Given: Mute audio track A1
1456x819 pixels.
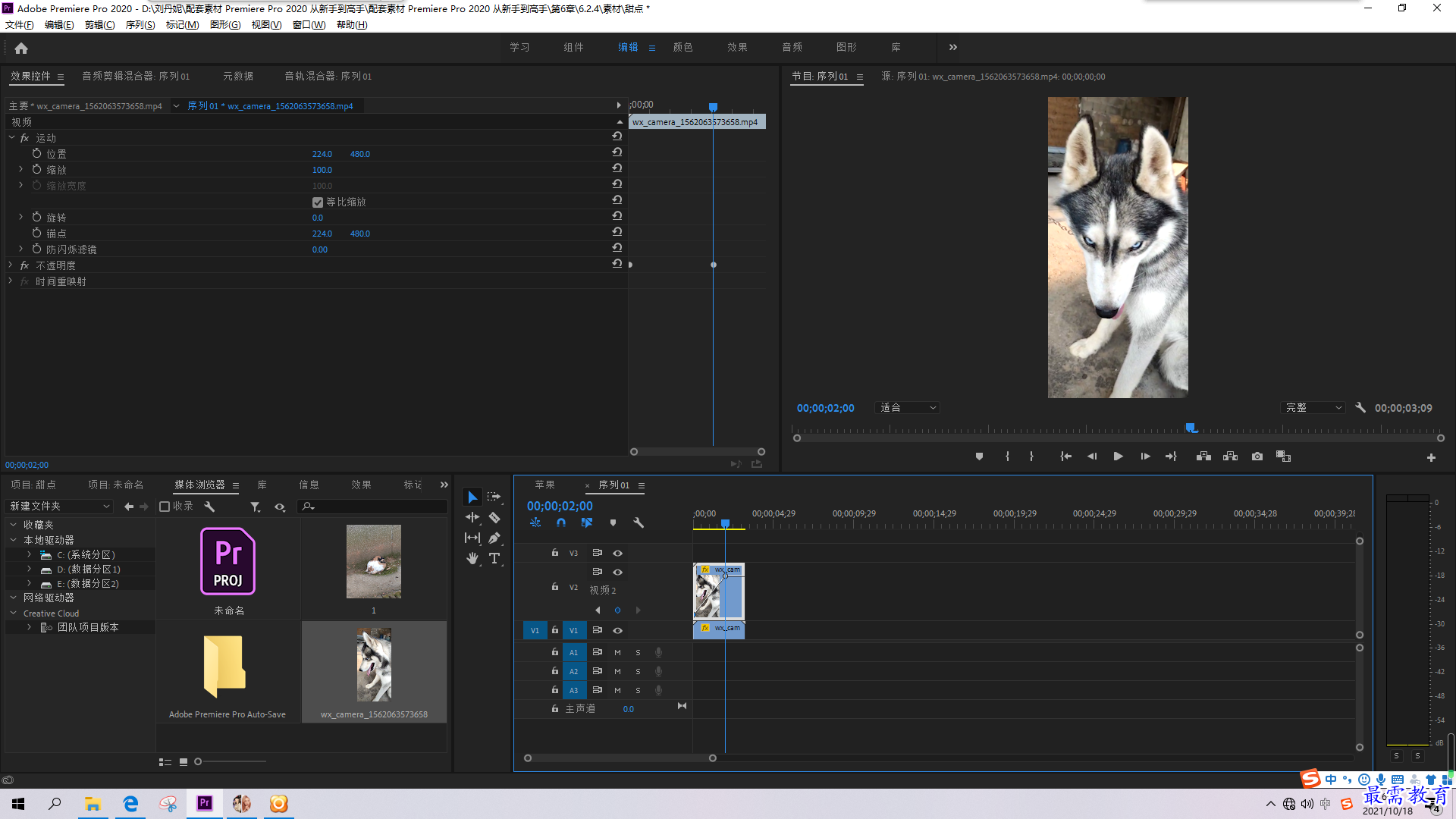Looking at the screenshot, I should [617, 652].
